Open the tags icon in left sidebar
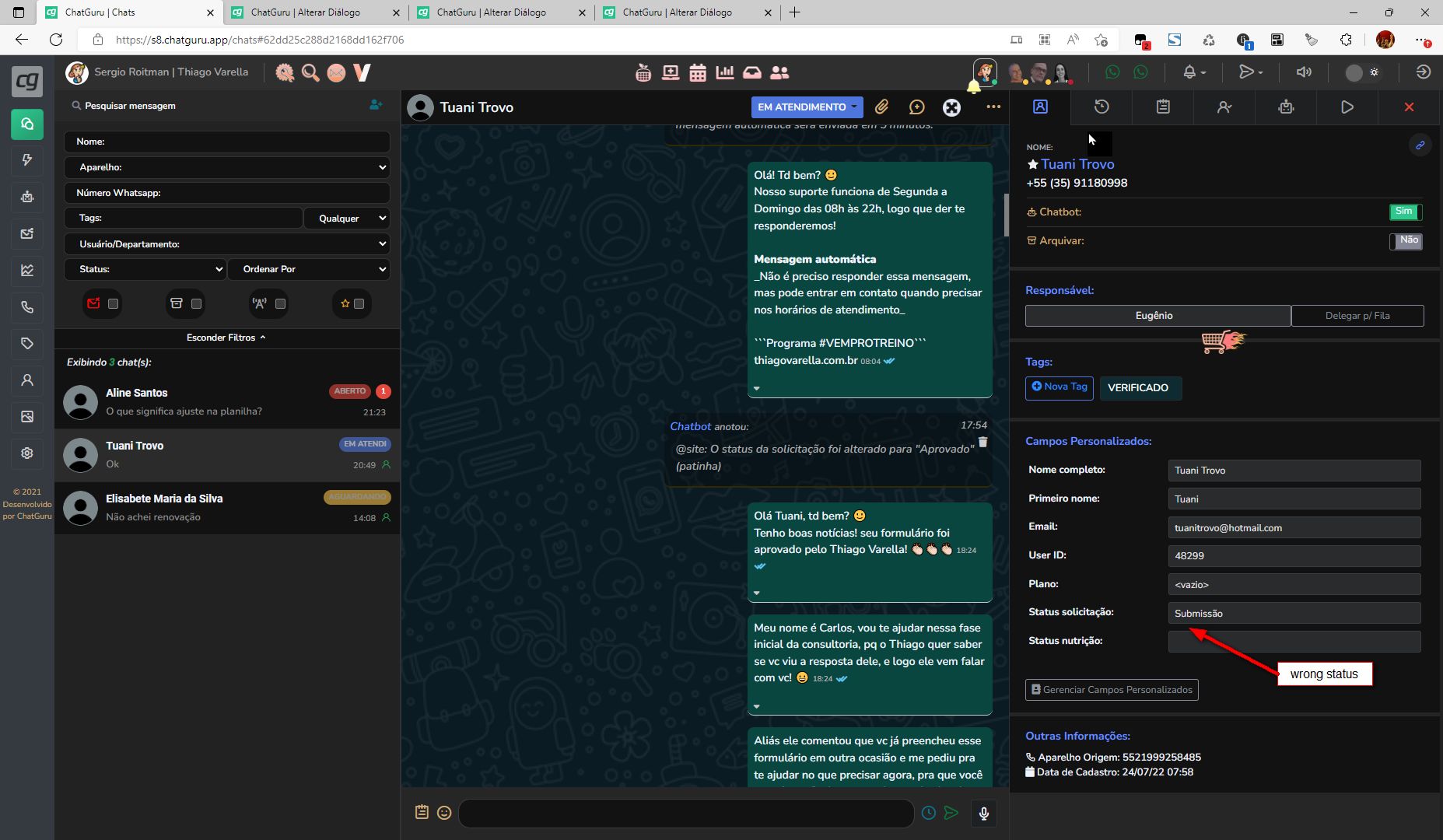 [x=27, y=343]
